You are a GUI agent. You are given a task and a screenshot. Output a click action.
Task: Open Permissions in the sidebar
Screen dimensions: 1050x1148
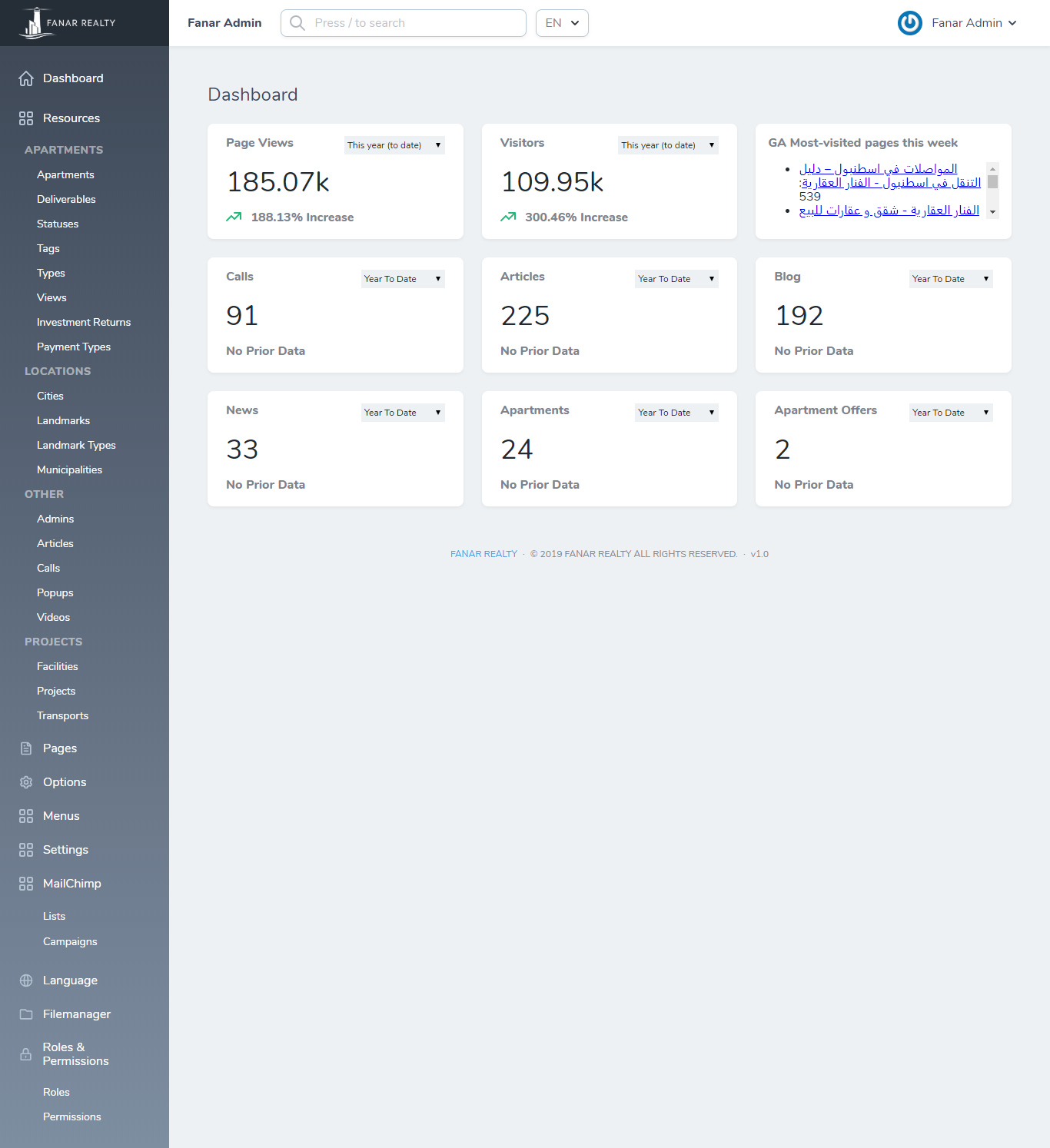pos(71,1117)
